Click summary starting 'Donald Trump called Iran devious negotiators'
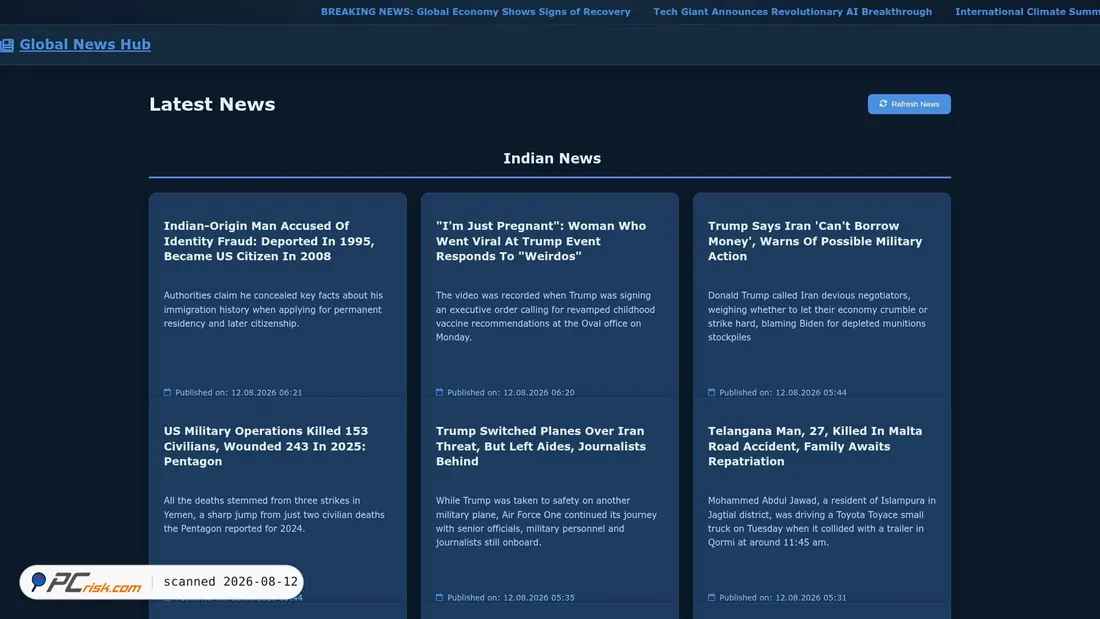The width and height of the screenshot is (1100, 619). 817,317
